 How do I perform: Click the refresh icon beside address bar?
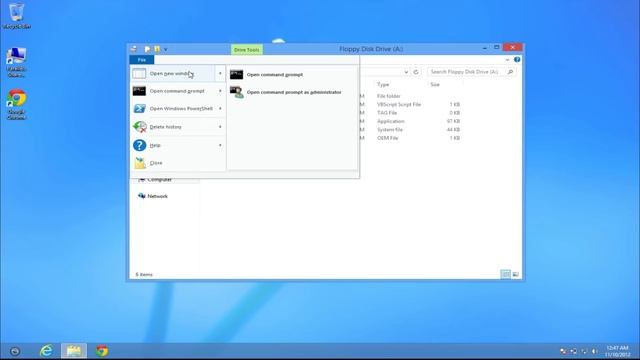coord(416,72)
